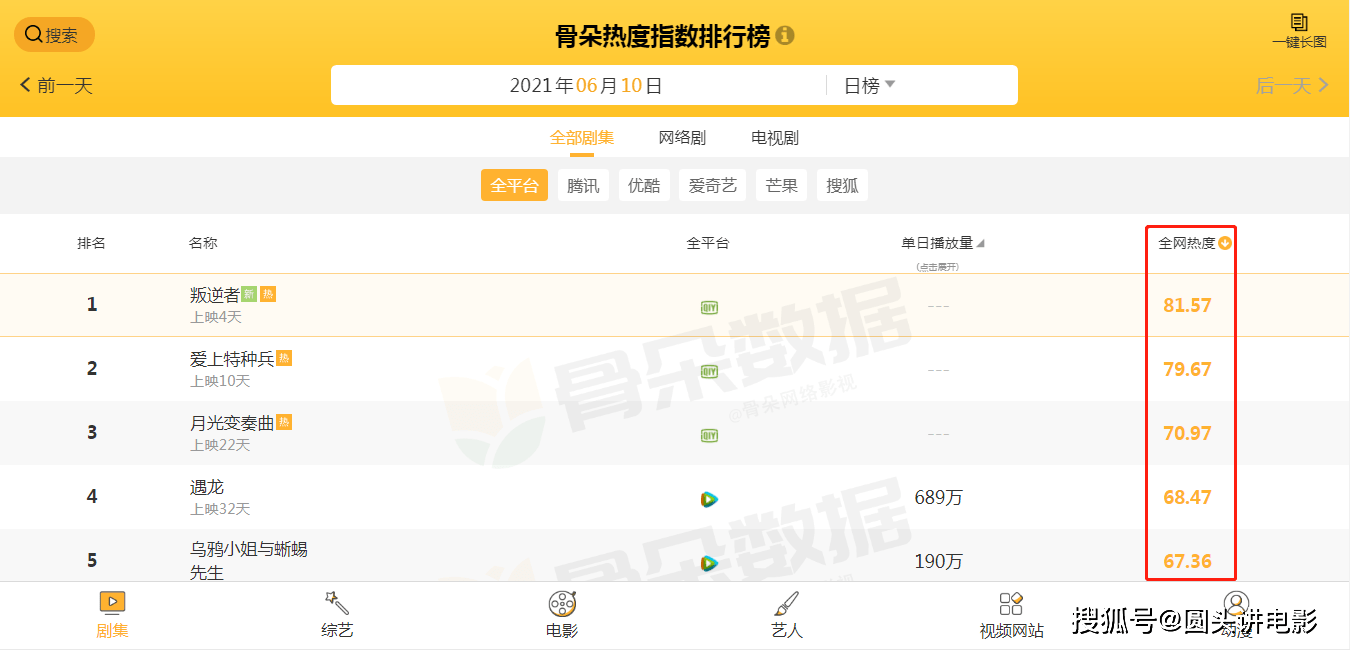Open the show 月光变奏曲
The image size is (1350, 650).
coord(232,423)
